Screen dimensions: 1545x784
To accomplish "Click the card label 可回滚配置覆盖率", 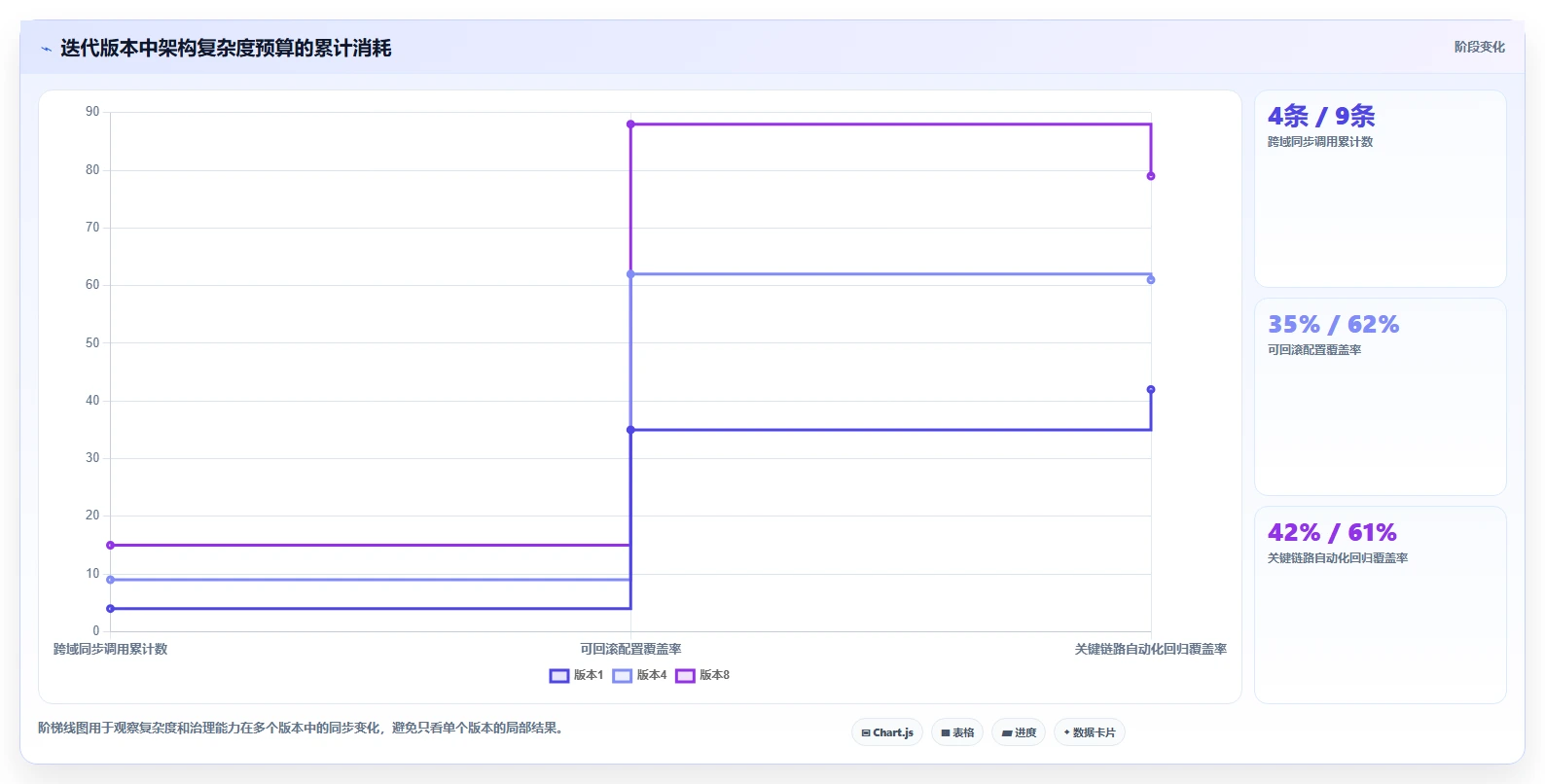I will click(x=1314, y=350).
